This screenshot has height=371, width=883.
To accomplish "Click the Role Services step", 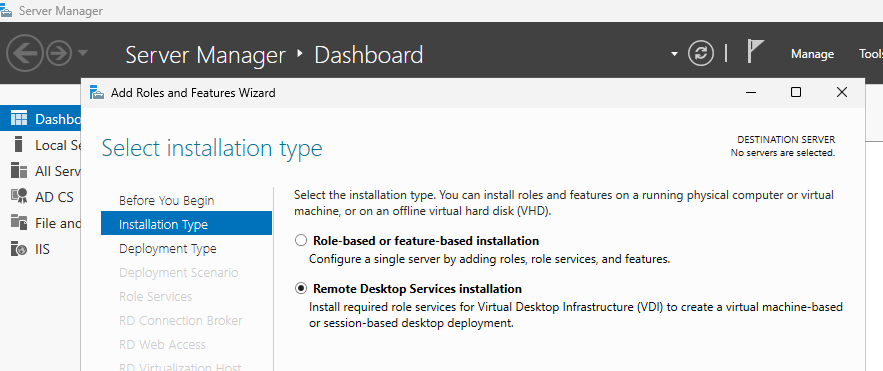I will [155, 296].
